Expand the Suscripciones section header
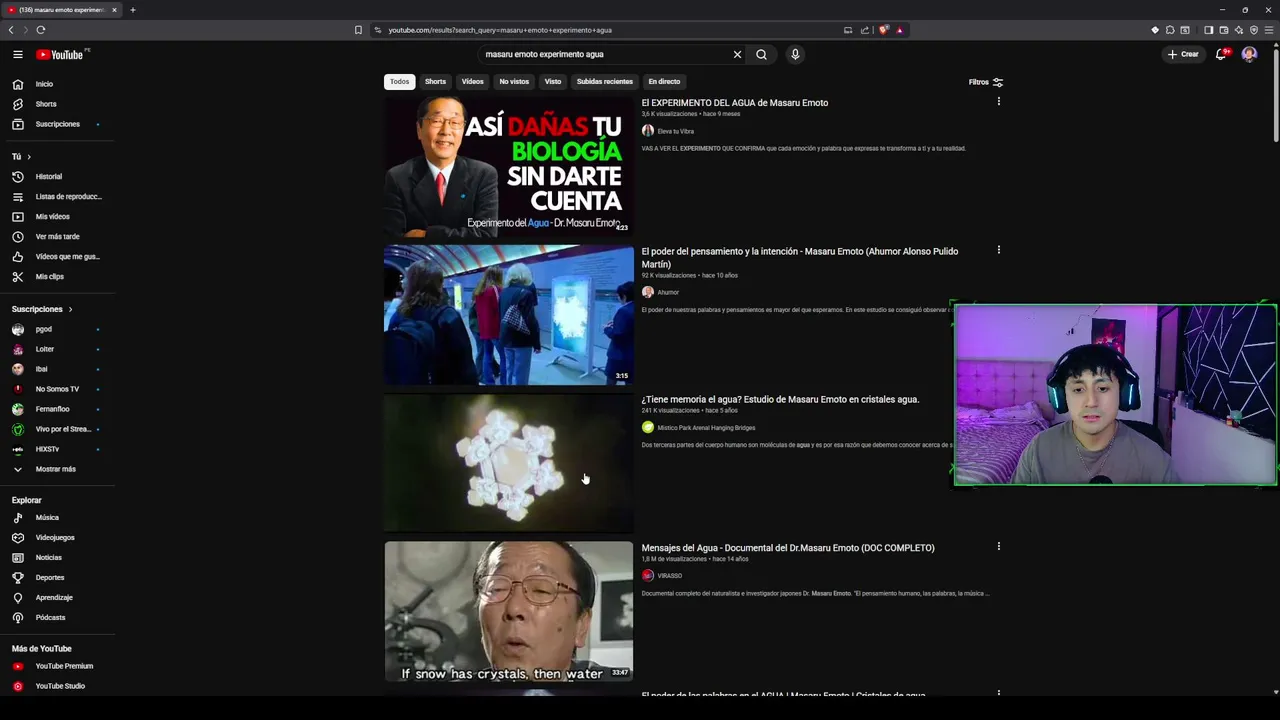This screenshot has height=720, width=1280. (42, 309)
